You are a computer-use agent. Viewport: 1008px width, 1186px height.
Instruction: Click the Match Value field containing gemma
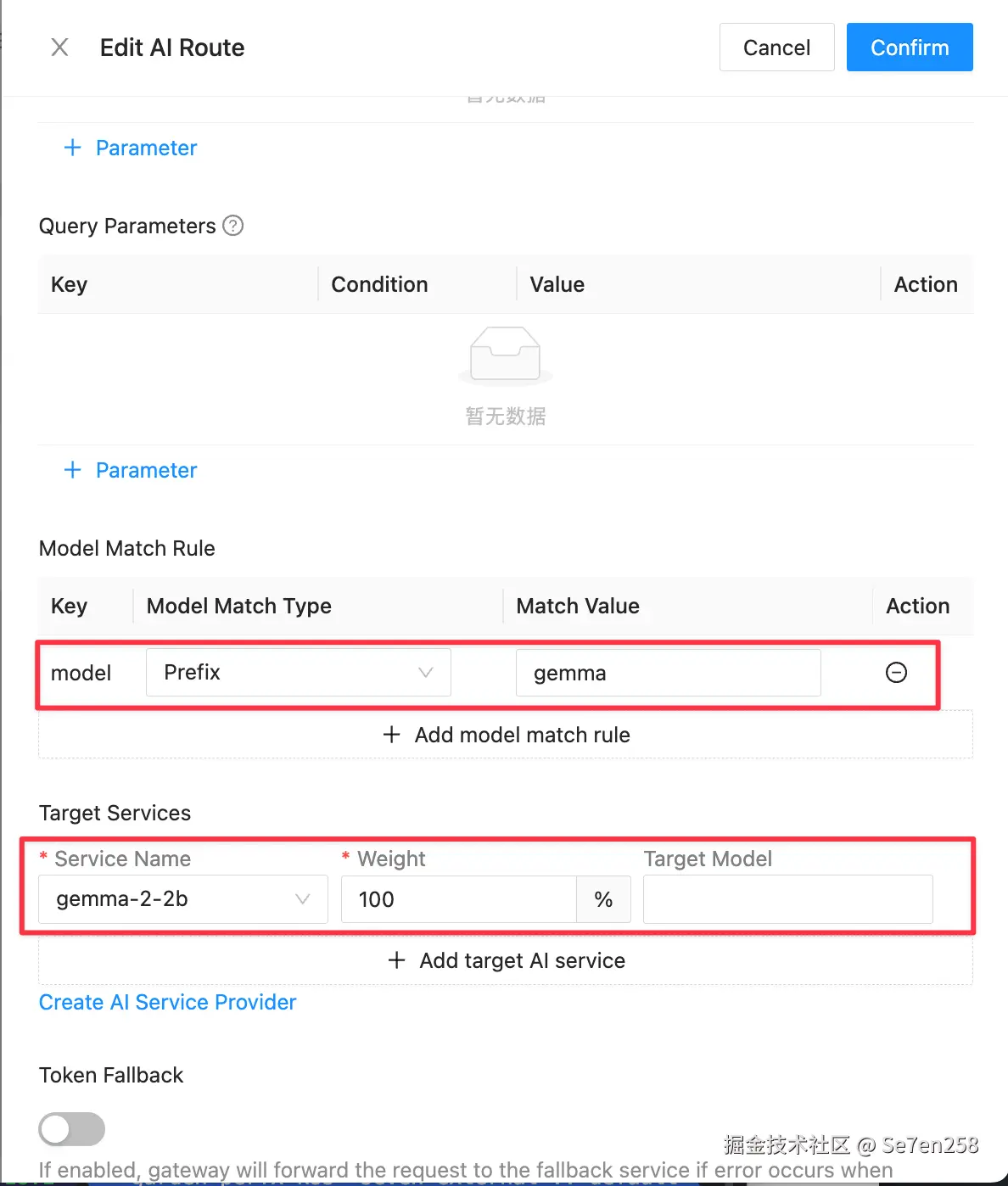tap(668, 673)
